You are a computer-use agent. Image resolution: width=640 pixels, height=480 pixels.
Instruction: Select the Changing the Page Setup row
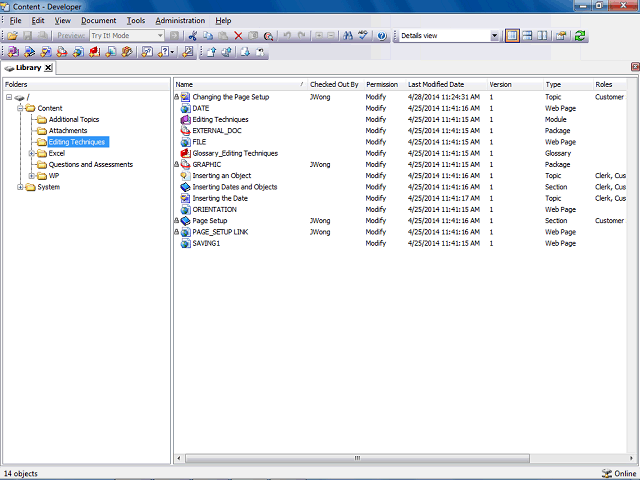pyautogui.click(x=400, y=97)
